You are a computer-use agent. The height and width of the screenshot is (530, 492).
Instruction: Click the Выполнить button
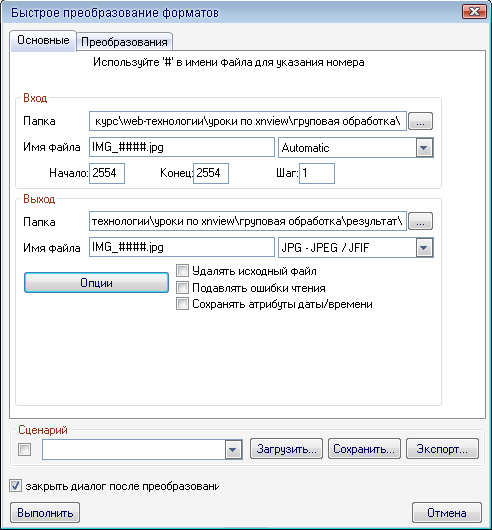pyautogui.click(x=45, y=513)
